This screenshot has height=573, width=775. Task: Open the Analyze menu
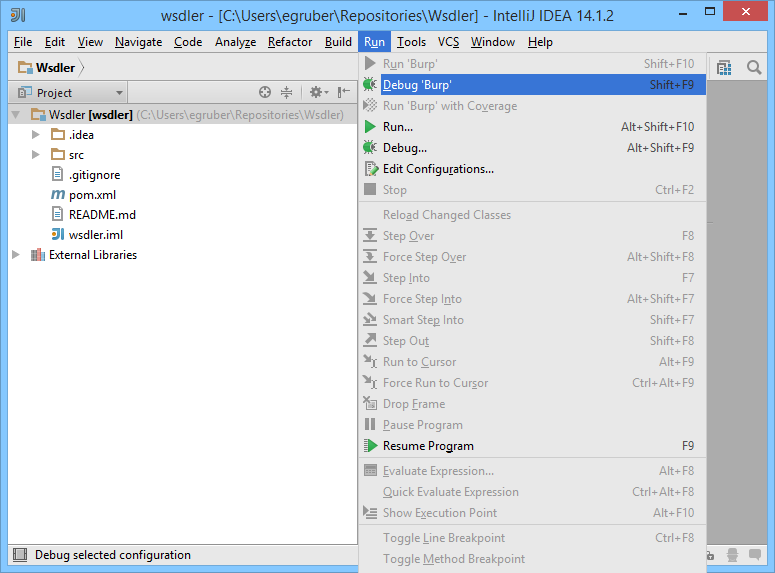(235, 42)
